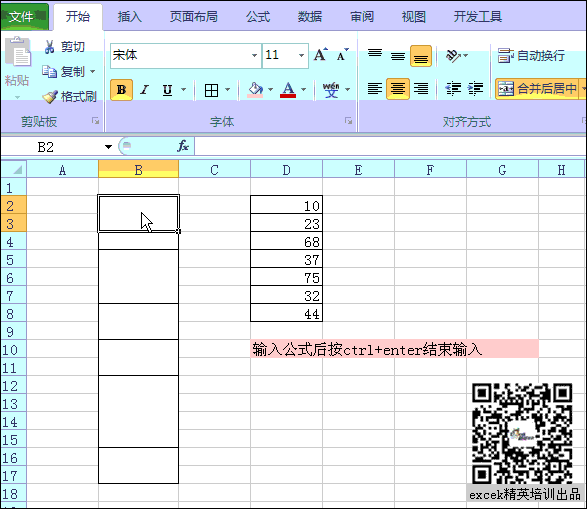Open the paste options dropdown arrow
587x509 pixels.
17,97
